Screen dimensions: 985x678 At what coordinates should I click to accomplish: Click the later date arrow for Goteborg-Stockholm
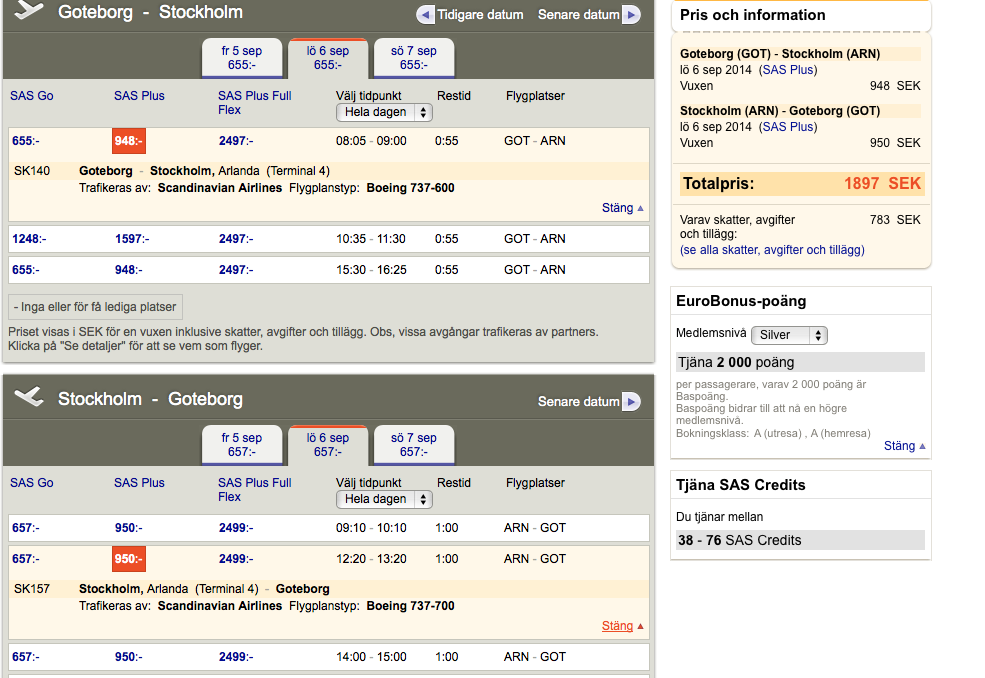tap(631, 15)
